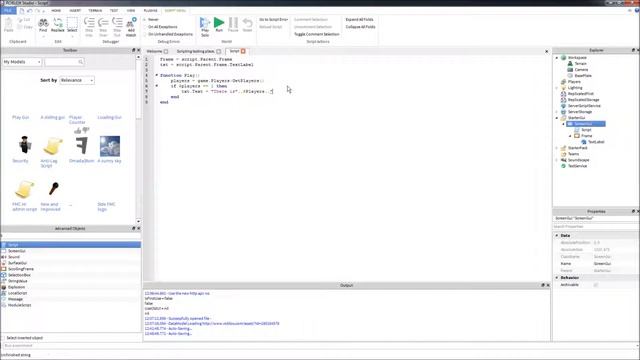
Task: Click the Step Into debugger icon
Action: (89, 22)
